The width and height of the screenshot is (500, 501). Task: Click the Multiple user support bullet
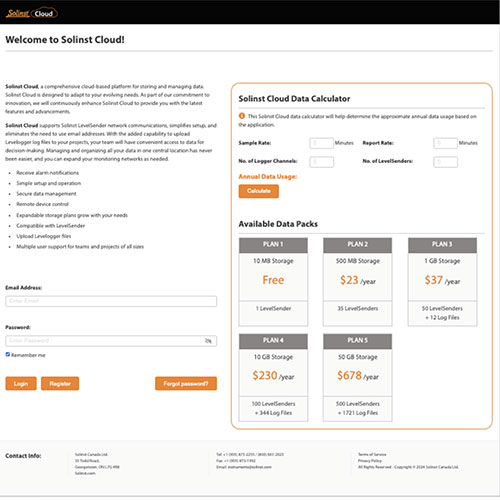point(80,247)
